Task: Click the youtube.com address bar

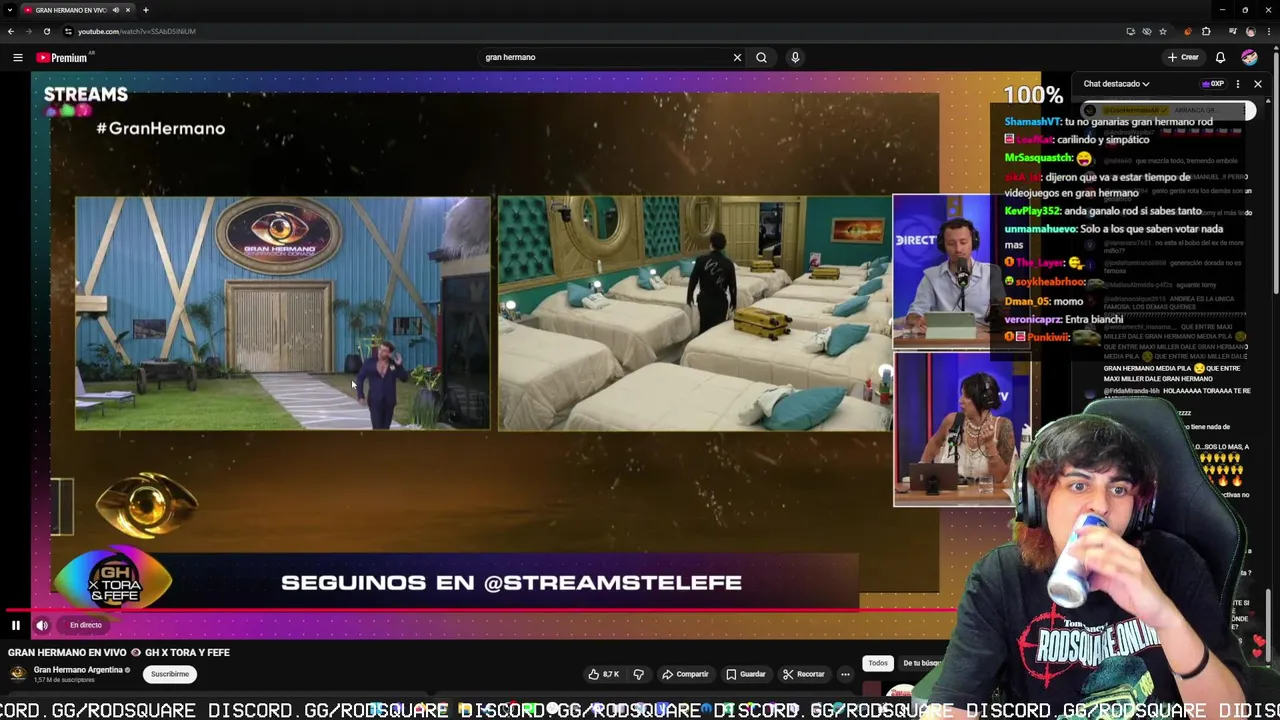Action: (590, 31)
